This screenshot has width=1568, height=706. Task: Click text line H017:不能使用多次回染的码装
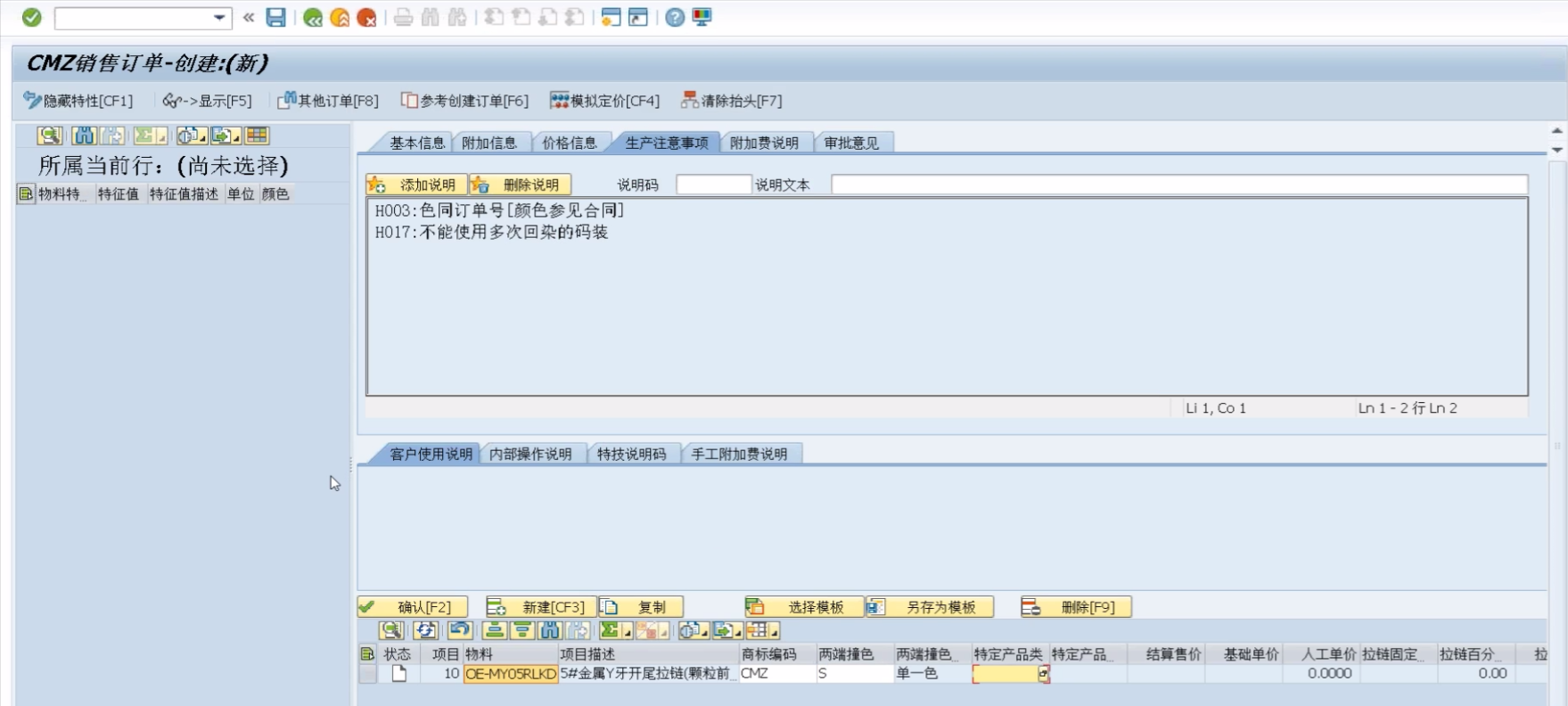(x=491, y=232)
